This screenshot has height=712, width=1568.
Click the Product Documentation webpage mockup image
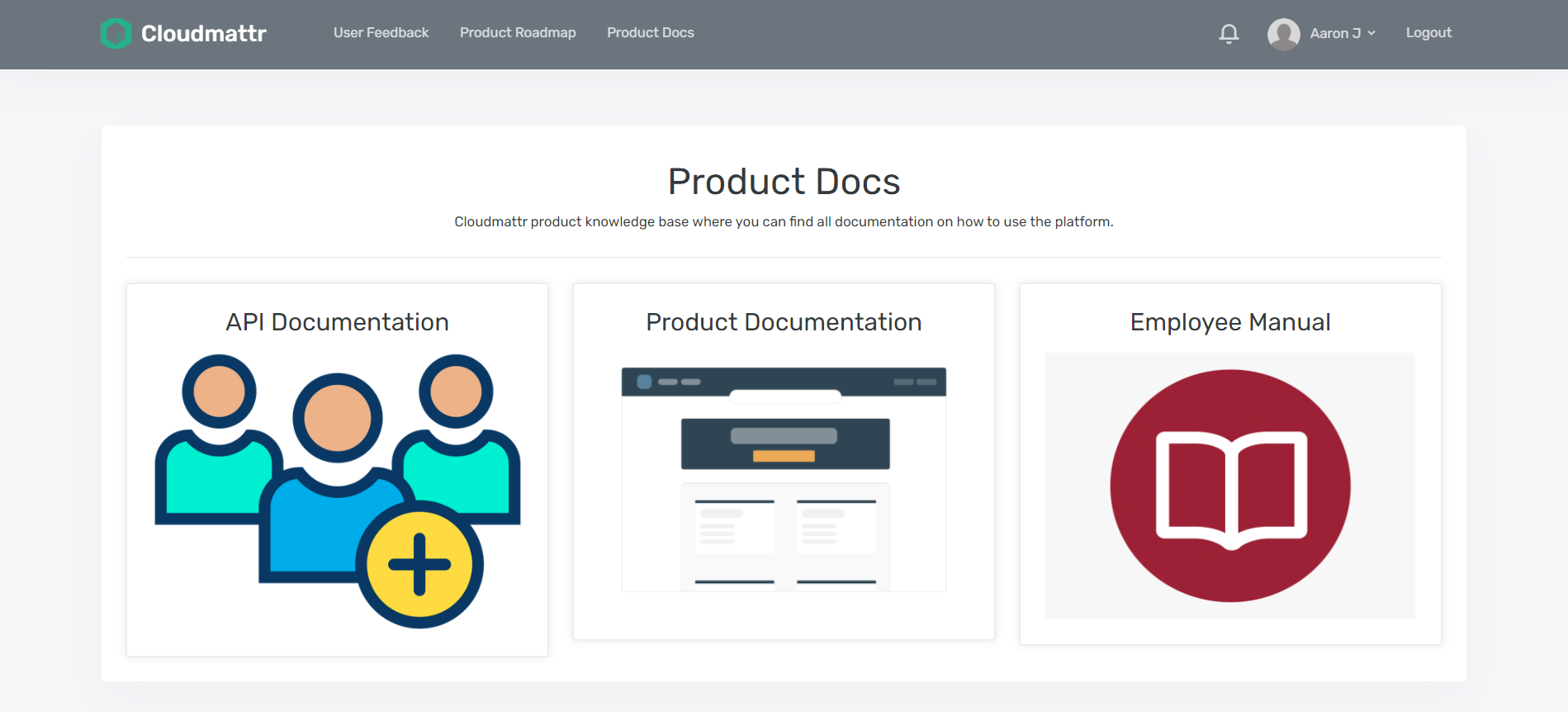point(784,480)
